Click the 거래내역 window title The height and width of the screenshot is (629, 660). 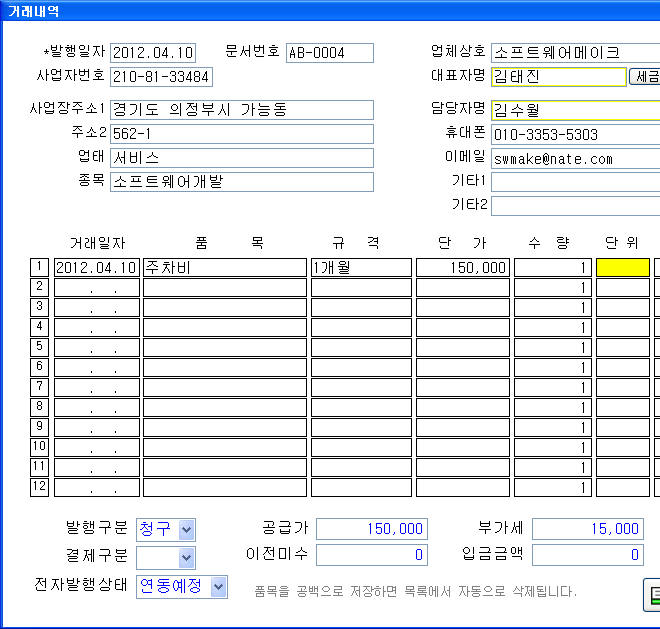pyautogui.click(x=33, y=11)
